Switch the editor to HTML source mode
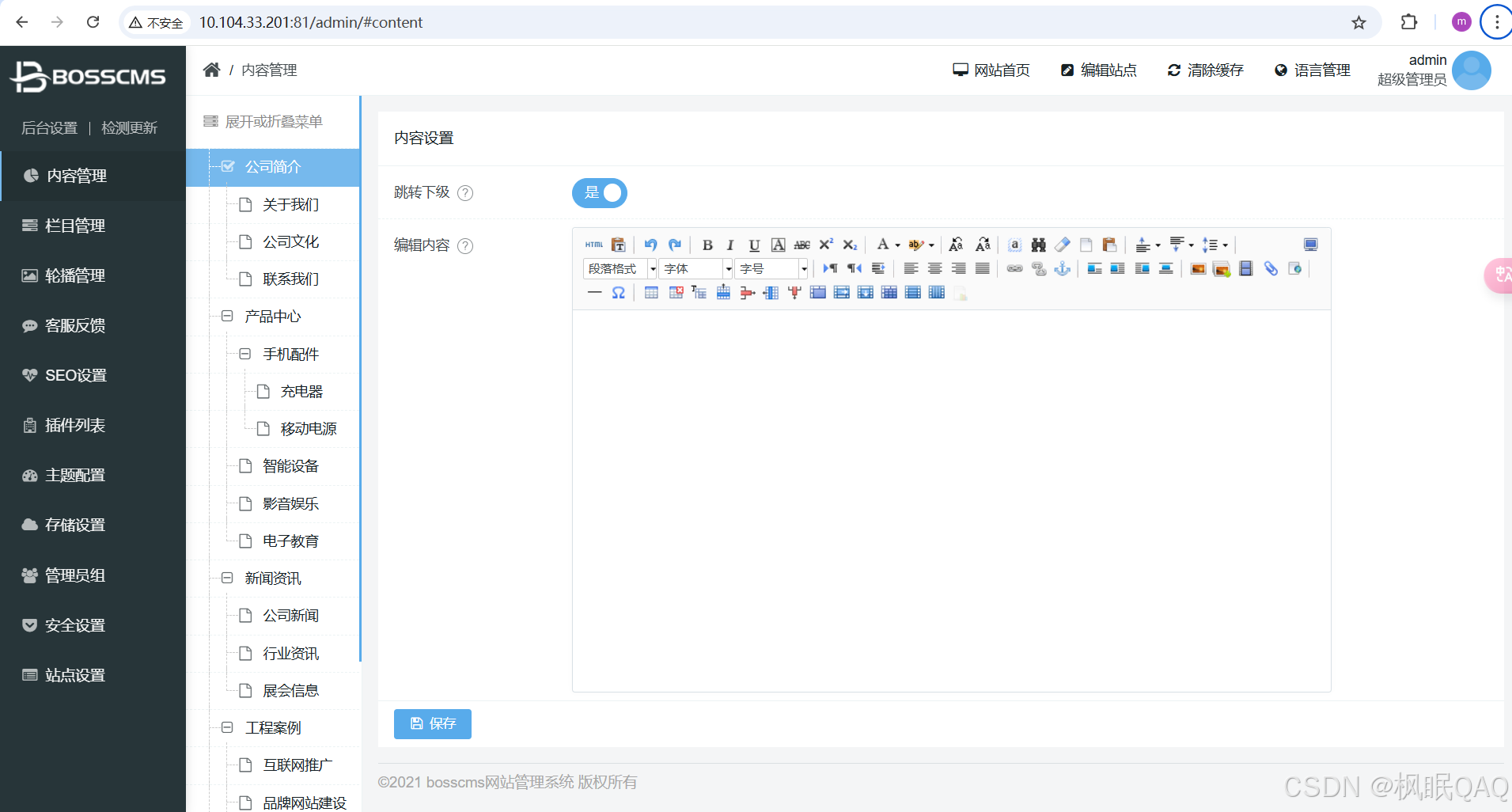Image resolution: width=1512 pixels, height=812 pixels. [593, 245]
